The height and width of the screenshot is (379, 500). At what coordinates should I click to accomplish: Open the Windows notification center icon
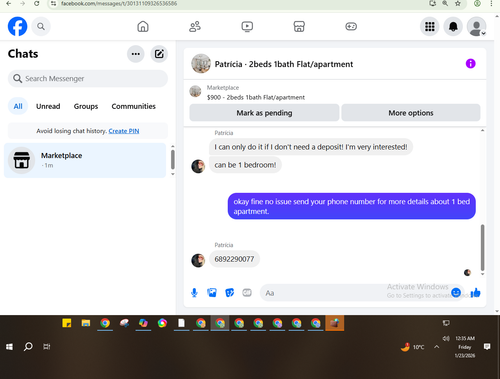click(x=487, y=347)
